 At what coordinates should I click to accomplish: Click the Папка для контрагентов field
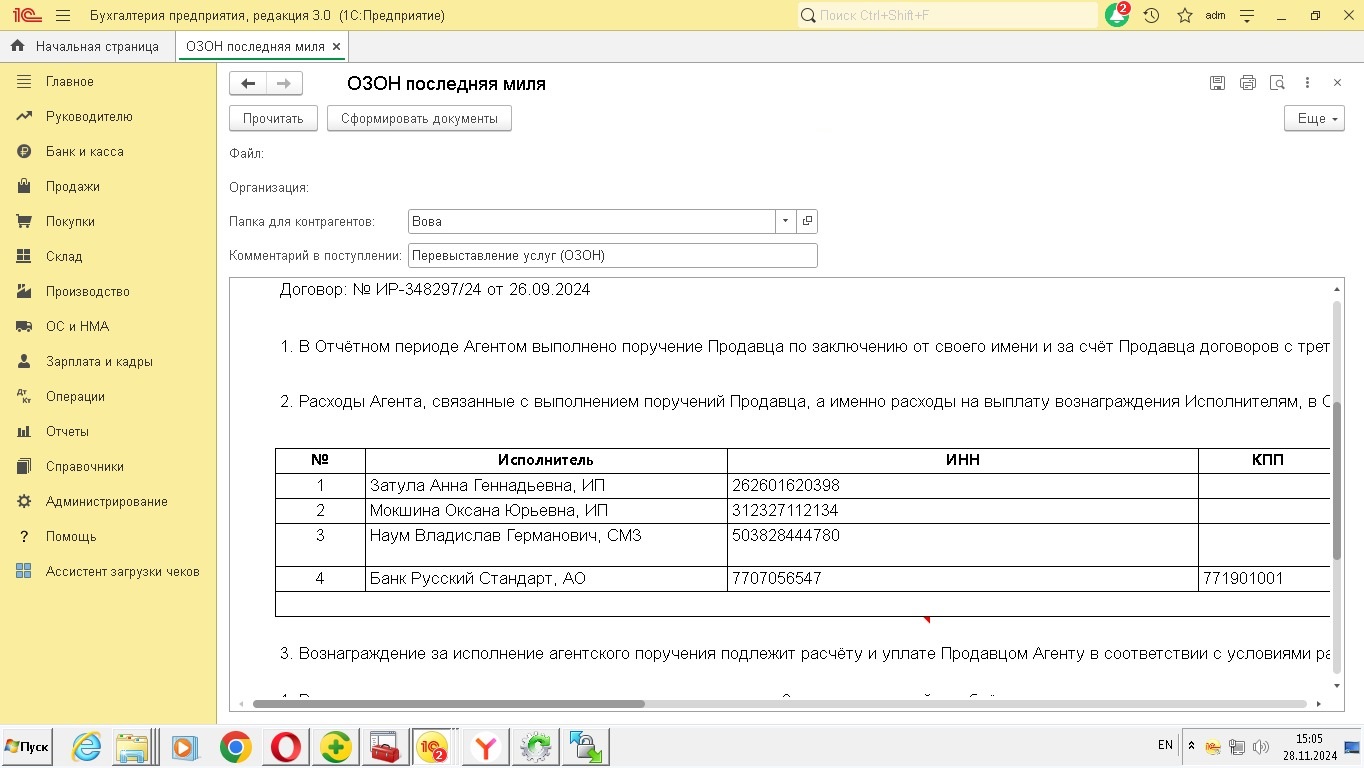(x=592, y=221)
